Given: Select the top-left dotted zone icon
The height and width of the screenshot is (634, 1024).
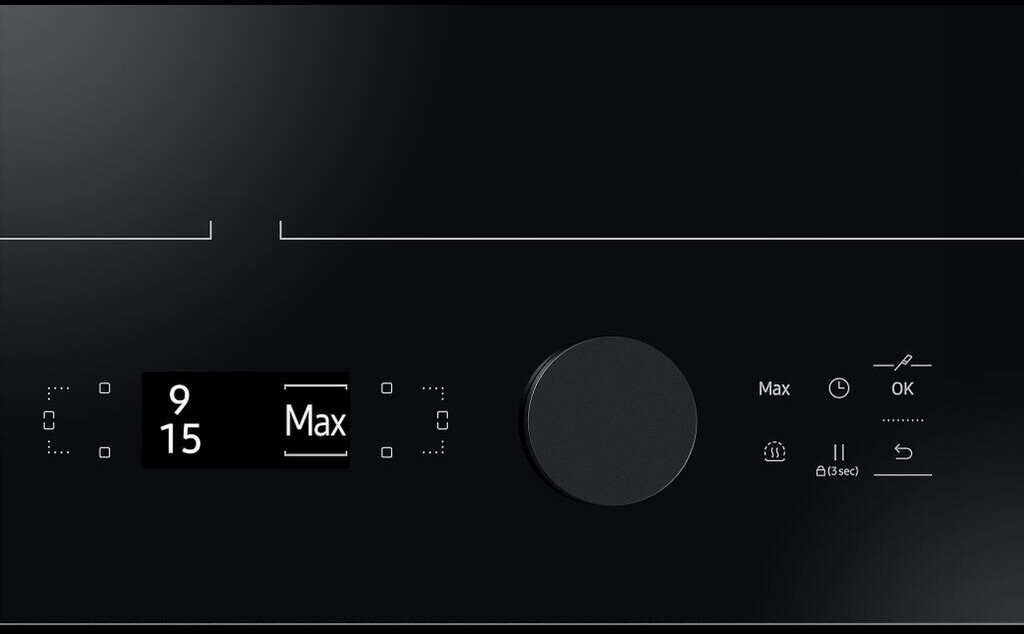Looking at the screenshot, I should 57,392.
